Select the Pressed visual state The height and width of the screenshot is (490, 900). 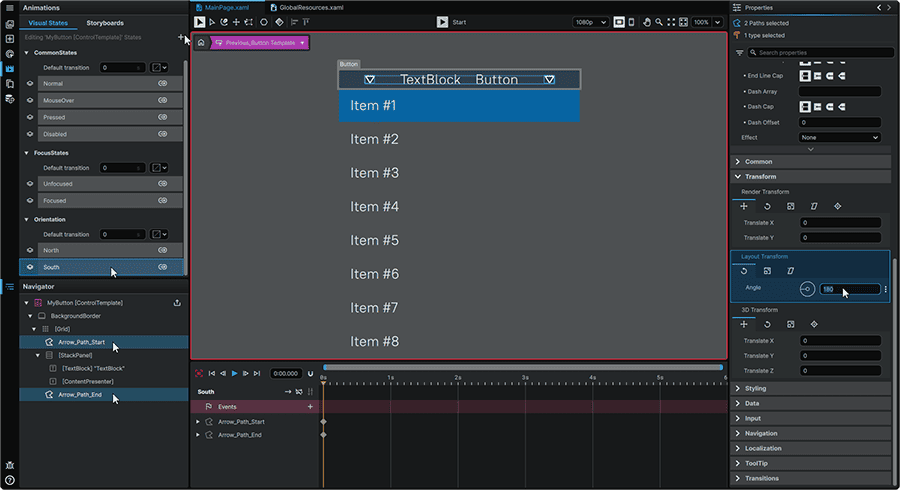pyautogui.click(x=110, y=117)
